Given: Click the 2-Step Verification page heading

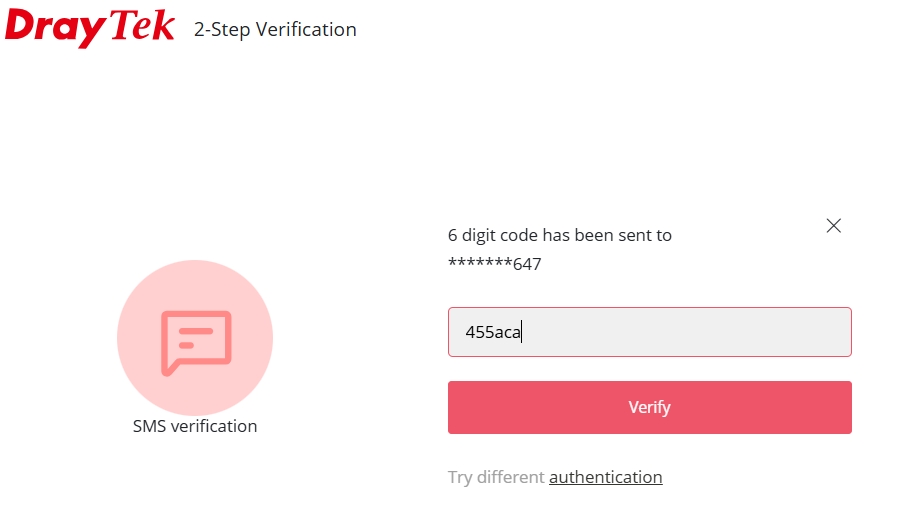Looking at the screenshot, I should click(x=275, y=29).
